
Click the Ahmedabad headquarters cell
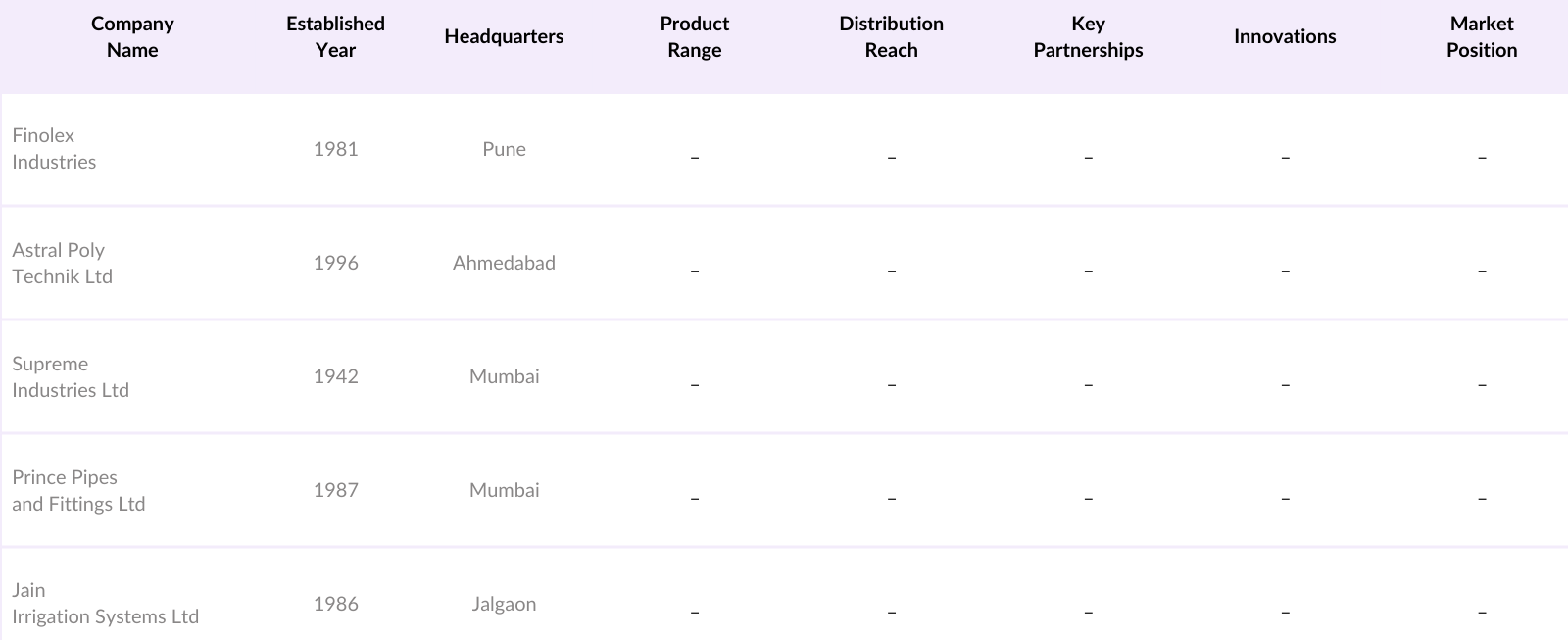(x=504, y=263)
